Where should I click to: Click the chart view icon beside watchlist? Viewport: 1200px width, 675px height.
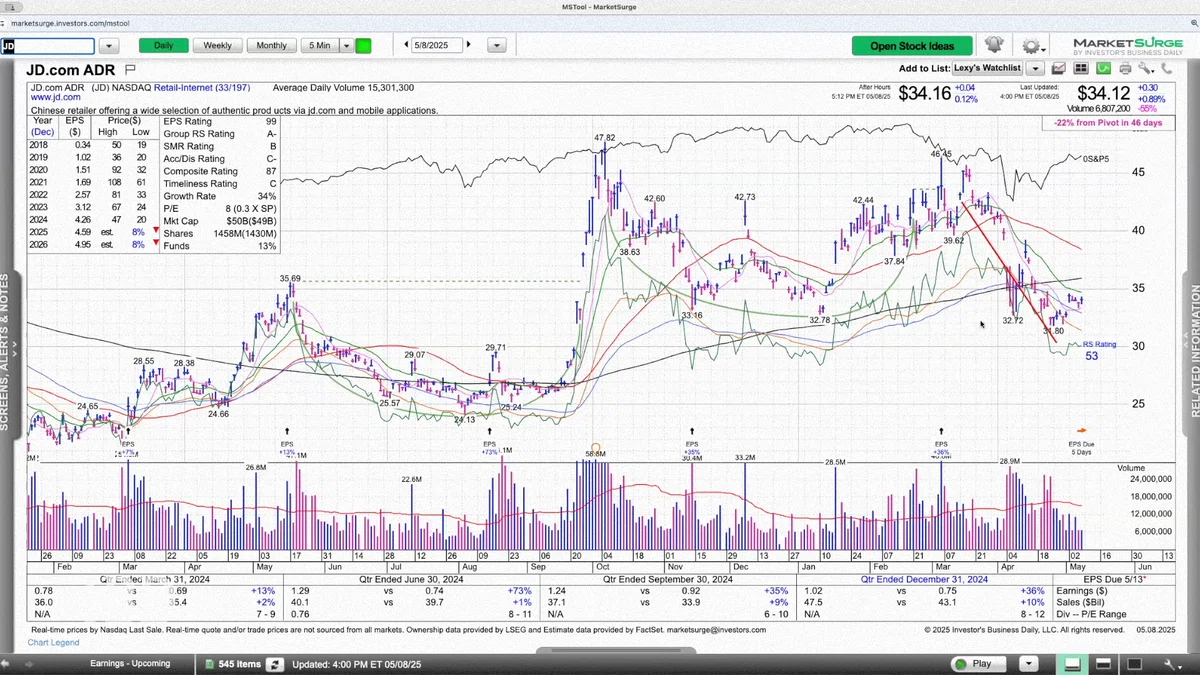coord(1059,68)
